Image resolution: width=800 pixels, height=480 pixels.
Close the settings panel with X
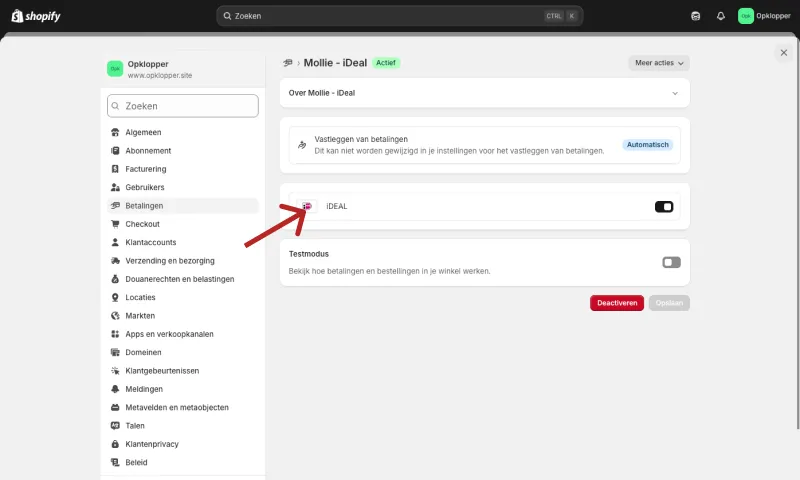pyautogui.click(x=784, y=53)
